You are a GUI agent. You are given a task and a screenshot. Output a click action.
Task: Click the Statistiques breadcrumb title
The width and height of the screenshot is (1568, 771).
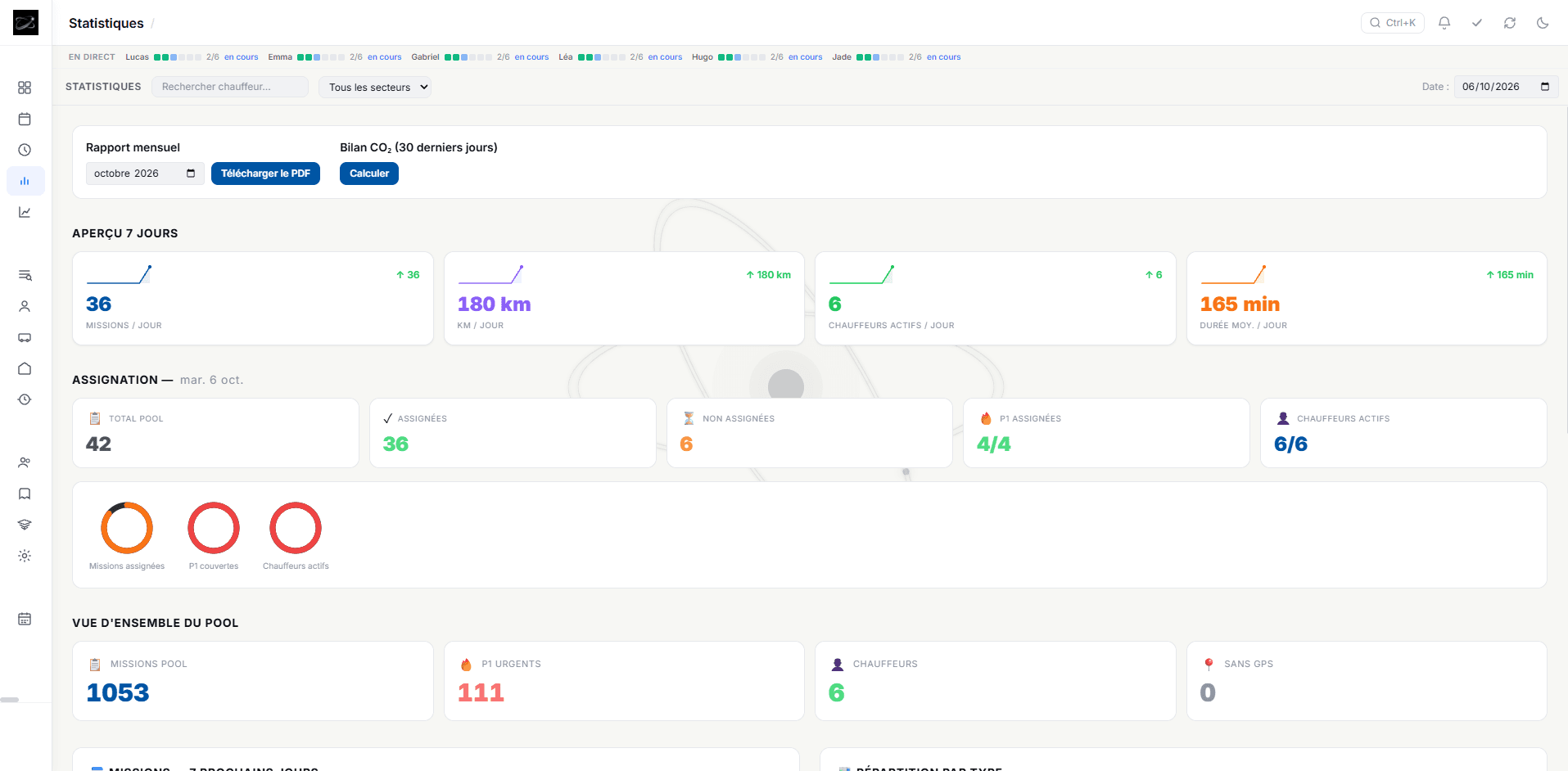(106, 23)
